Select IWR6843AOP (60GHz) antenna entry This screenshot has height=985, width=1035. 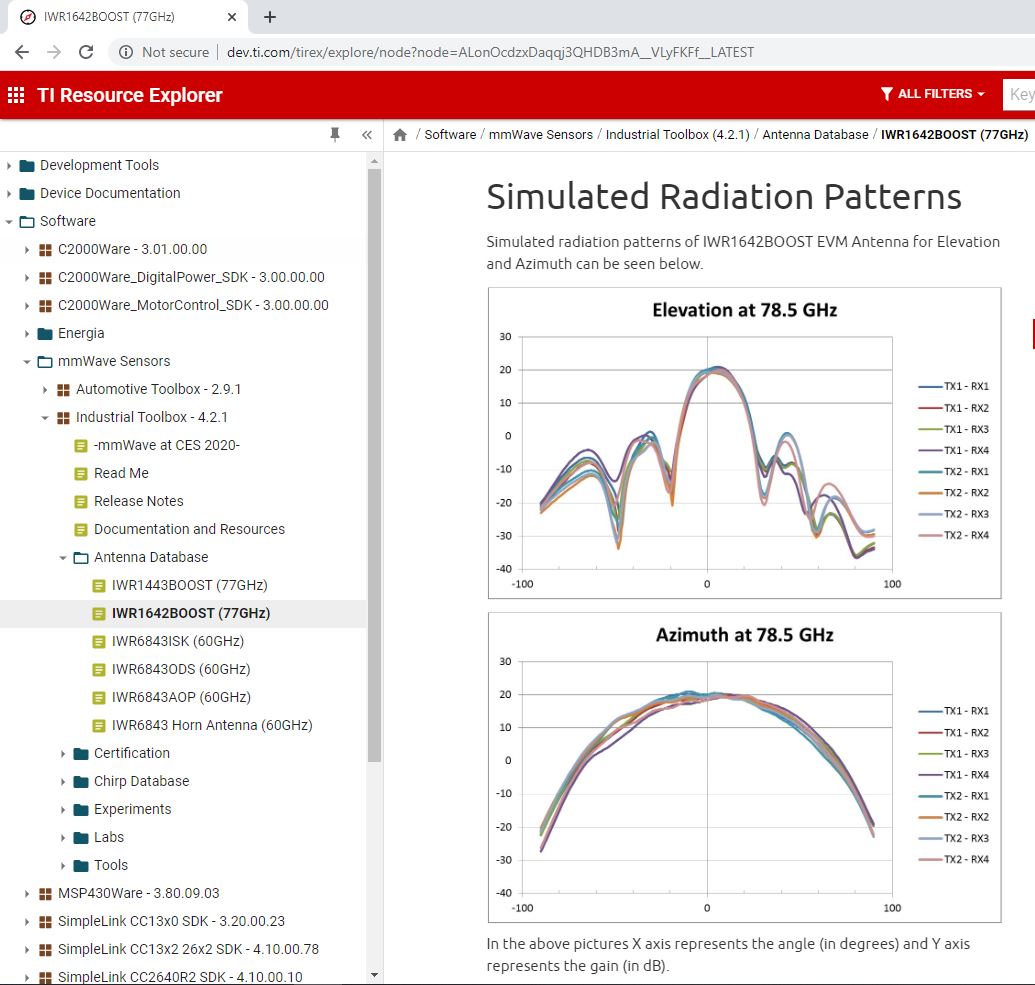click(x=181, y=697)
